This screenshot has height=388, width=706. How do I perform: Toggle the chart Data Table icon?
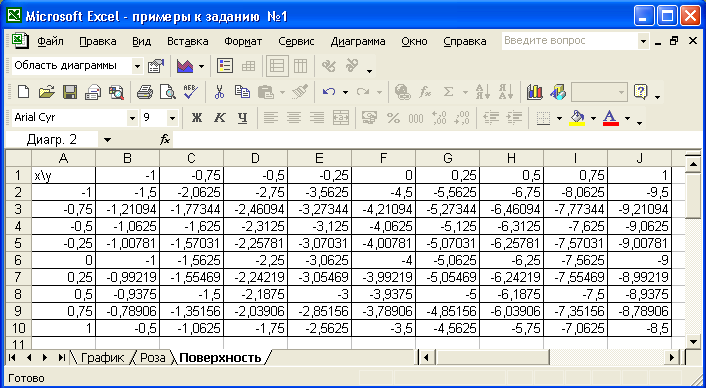click(x=249, y=66)
